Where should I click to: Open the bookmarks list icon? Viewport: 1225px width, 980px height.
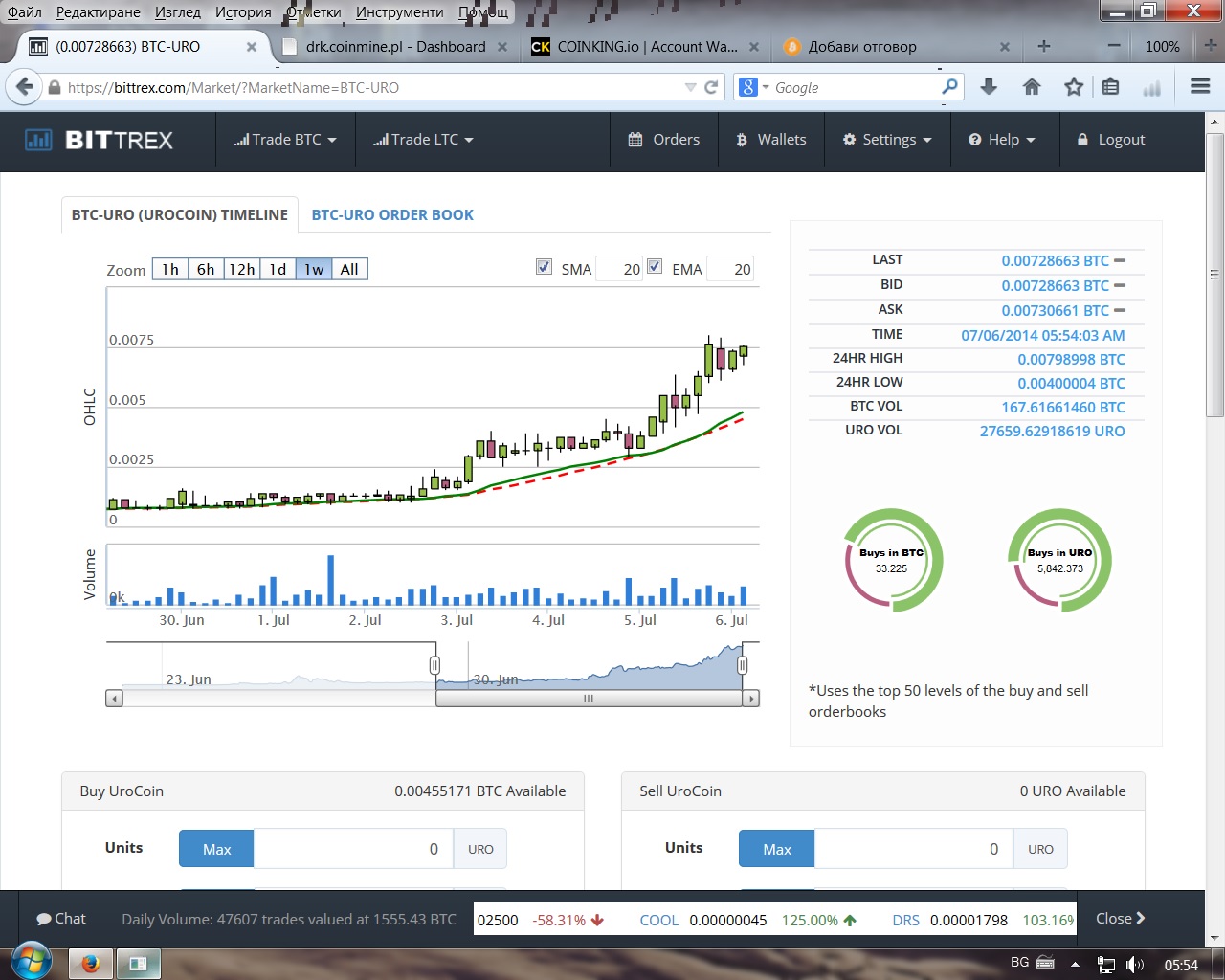pos(1110,87)
